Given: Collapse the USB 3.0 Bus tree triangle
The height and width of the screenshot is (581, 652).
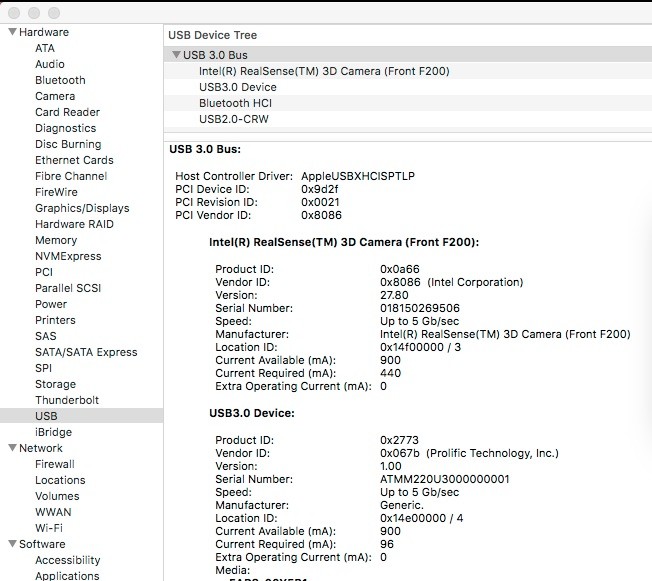Looking at the screenshot, I should point(176,54).
